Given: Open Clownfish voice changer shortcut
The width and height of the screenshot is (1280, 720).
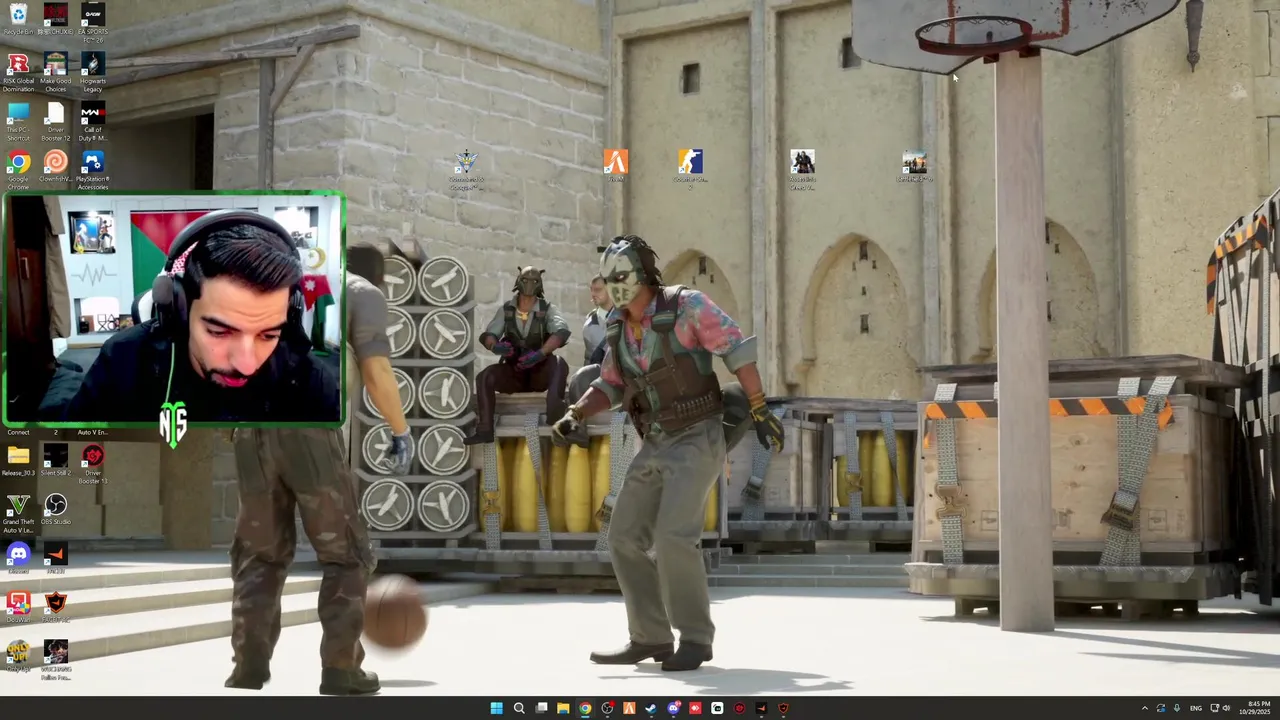Looking at the screenshot, I should 55,168.
